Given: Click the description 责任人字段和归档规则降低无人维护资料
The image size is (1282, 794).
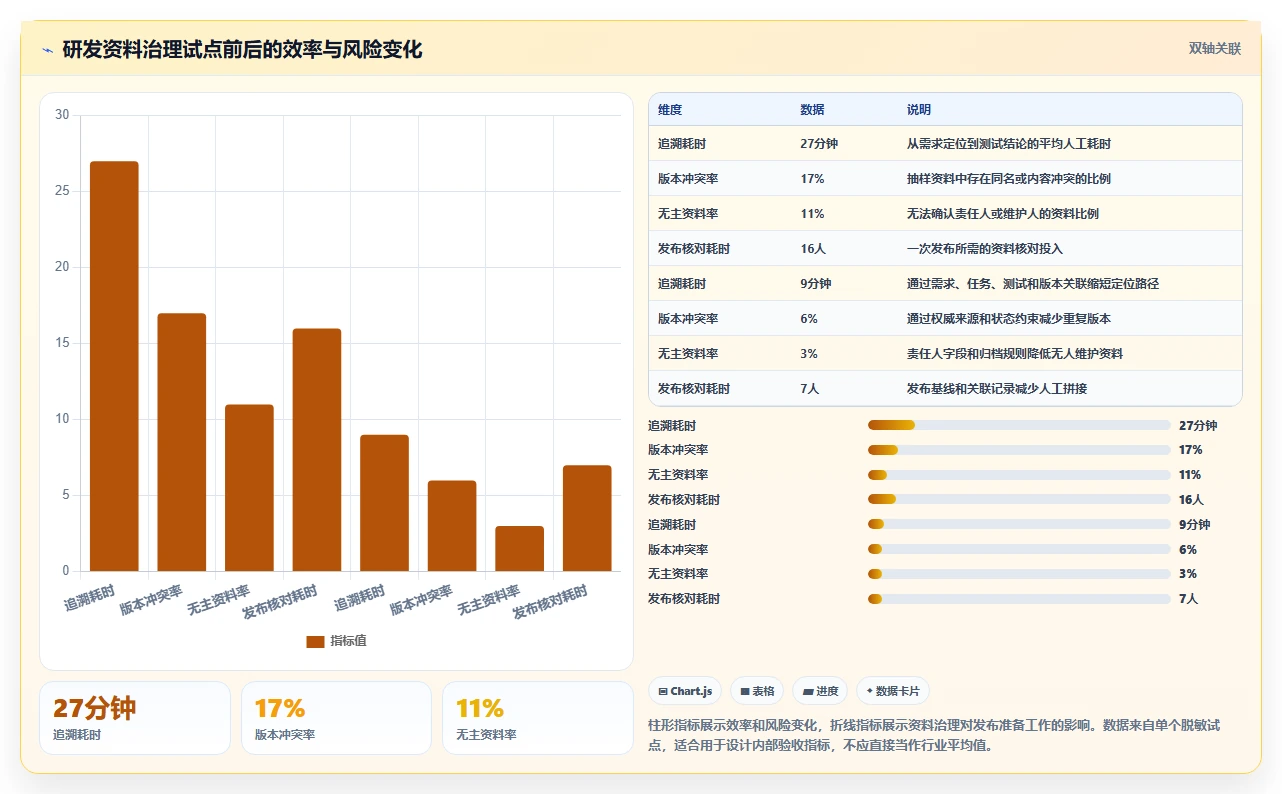Looking at the screenshot, I should [1015, 354].
